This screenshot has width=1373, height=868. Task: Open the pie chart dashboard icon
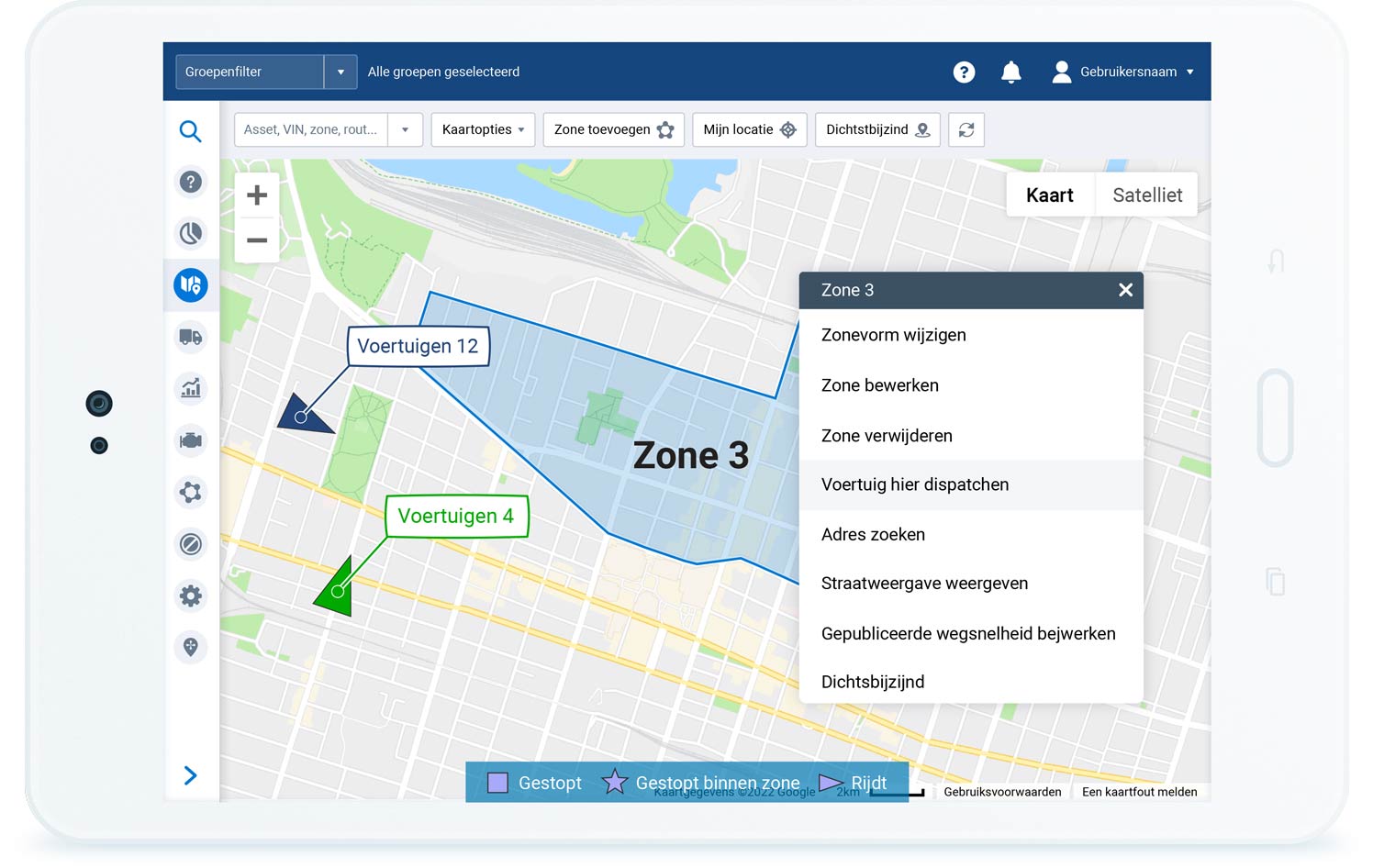point(190,233)
